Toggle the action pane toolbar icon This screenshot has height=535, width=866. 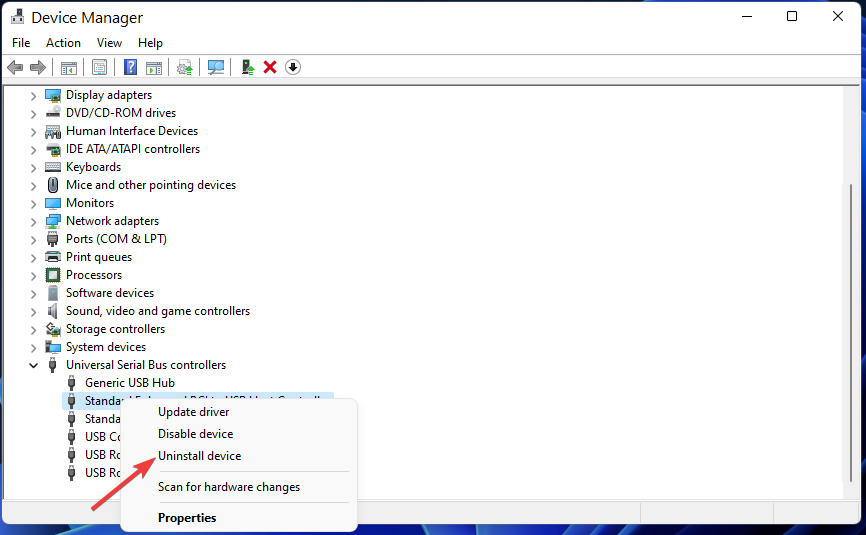click(154, 67)
